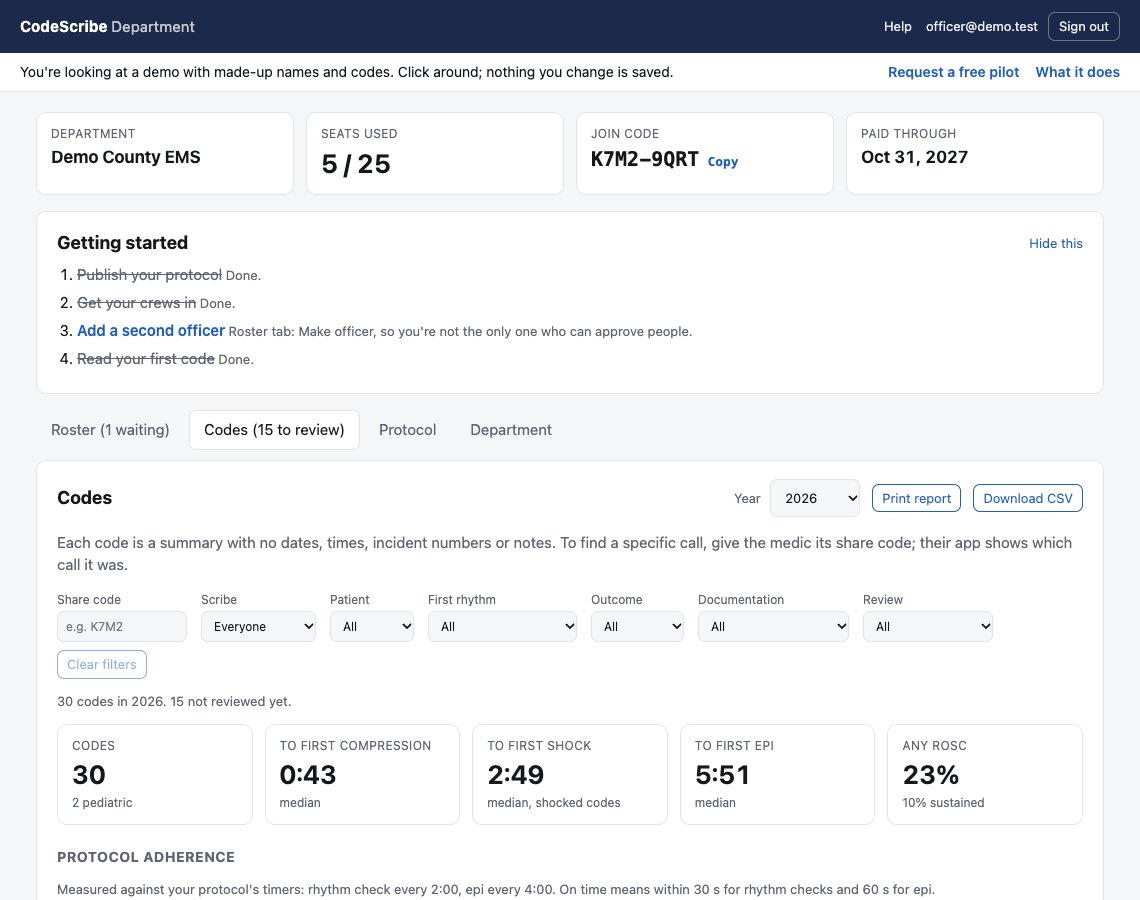Copy the join code K7M2-9QRT

(x=723, y=161)
